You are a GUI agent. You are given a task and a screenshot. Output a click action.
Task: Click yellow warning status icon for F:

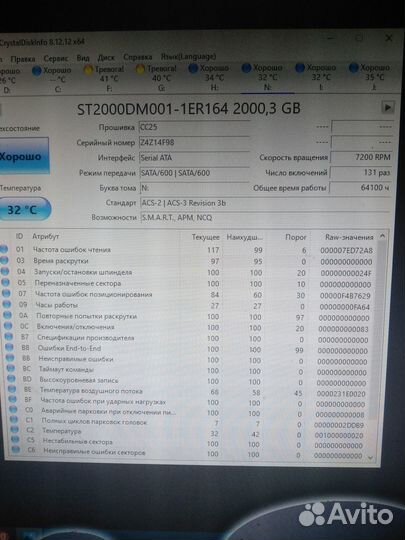point(89,70)
